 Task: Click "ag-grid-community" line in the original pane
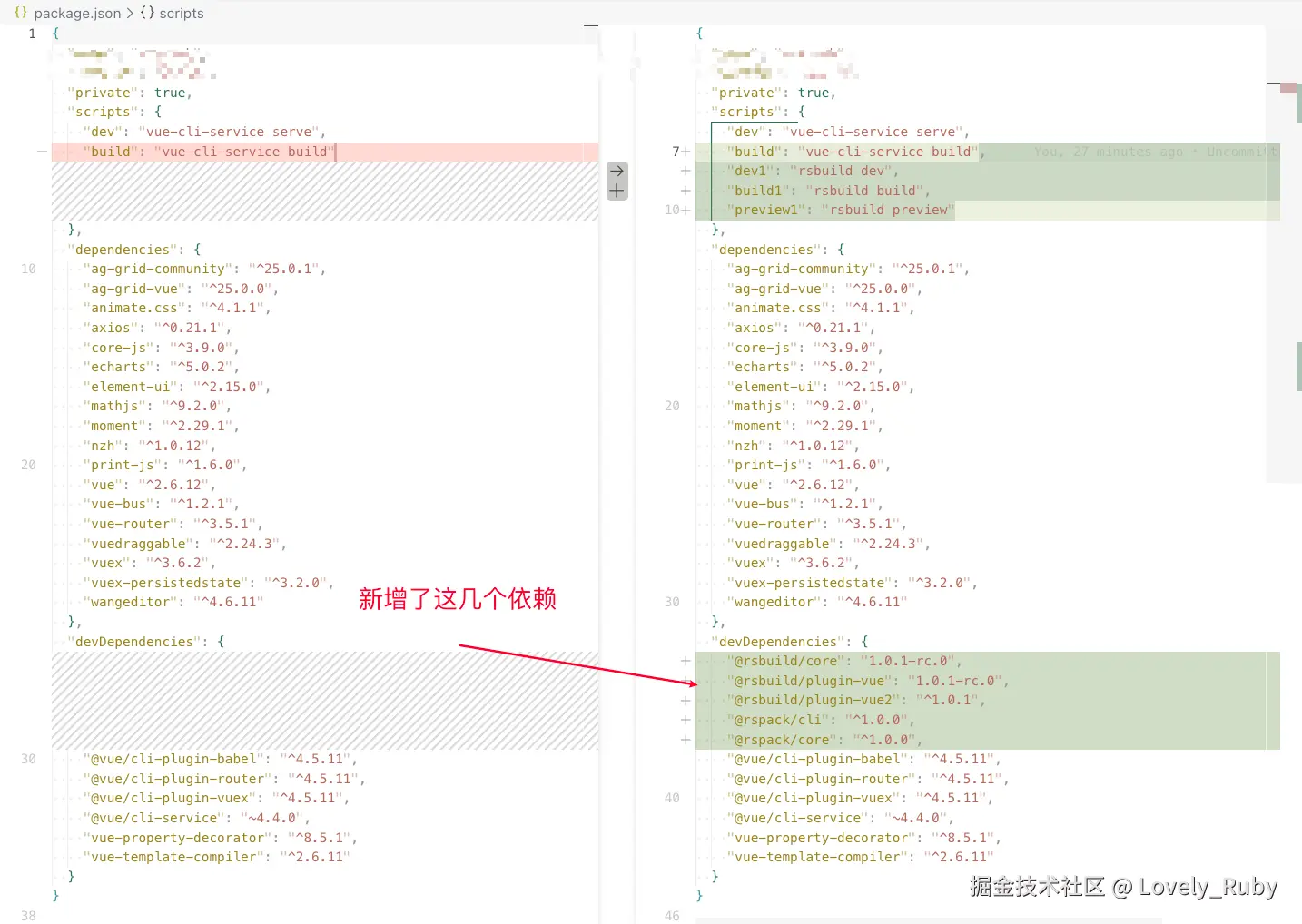pyautogui.click(x=204, y=269)
